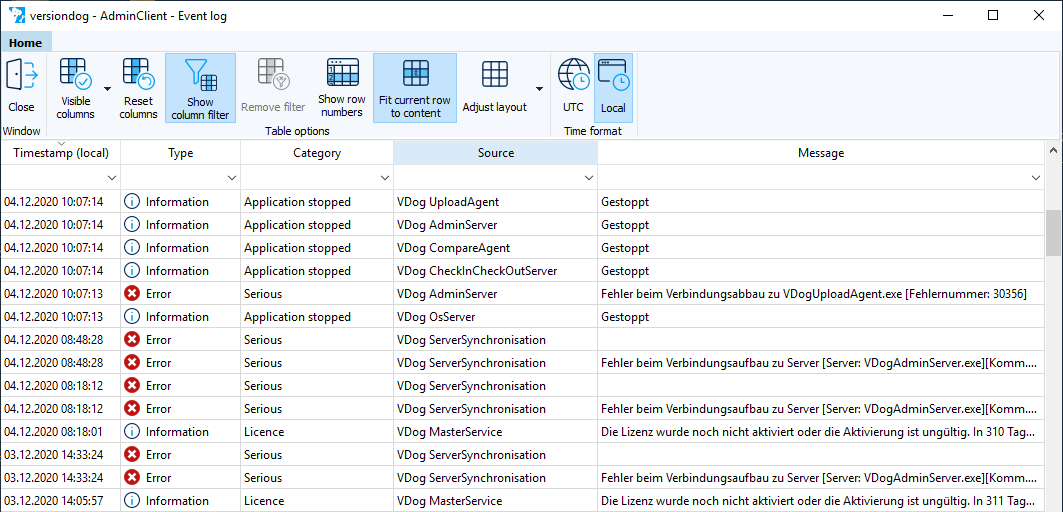This screenshot has width=1063, height=512.
Task: Click info icon in VDog CompareAgent row
Action: coord(132,248)
